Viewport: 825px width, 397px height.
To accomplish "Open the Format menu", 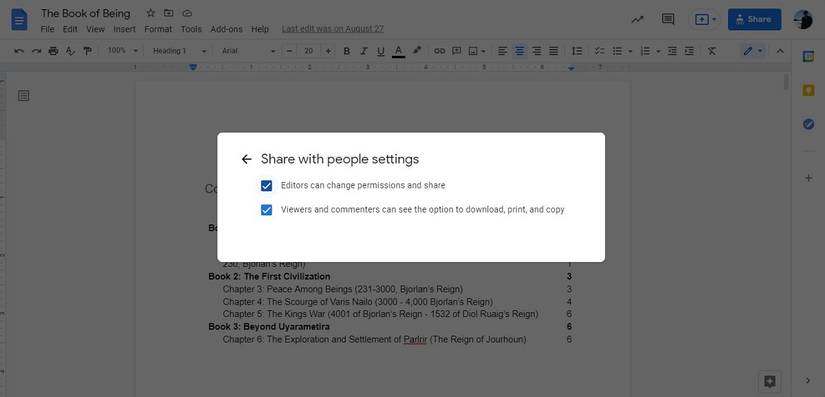I will (158, 29).
